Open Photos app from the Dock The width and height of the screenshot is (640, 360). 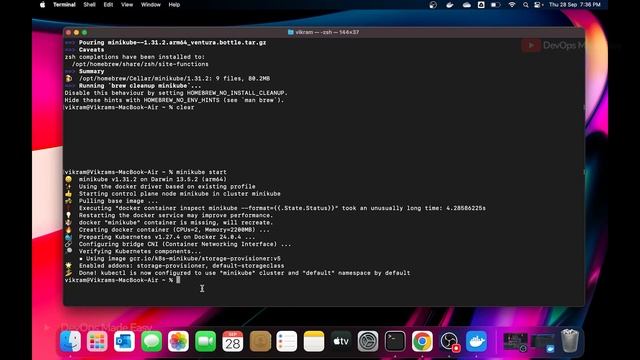click(178, 341)
